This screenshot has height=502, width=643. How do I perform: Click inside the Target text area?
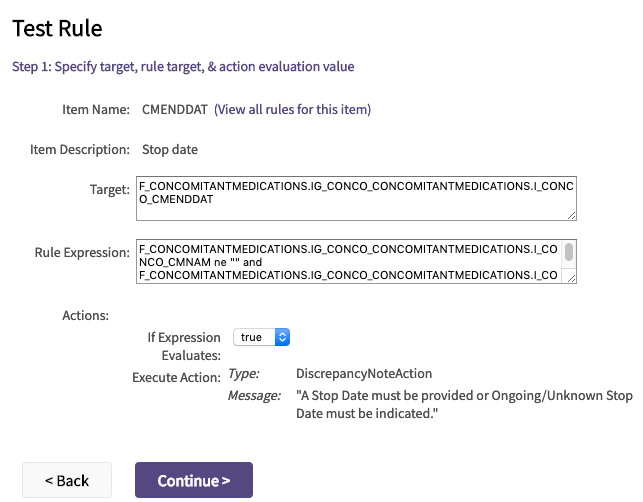[358, 199]
